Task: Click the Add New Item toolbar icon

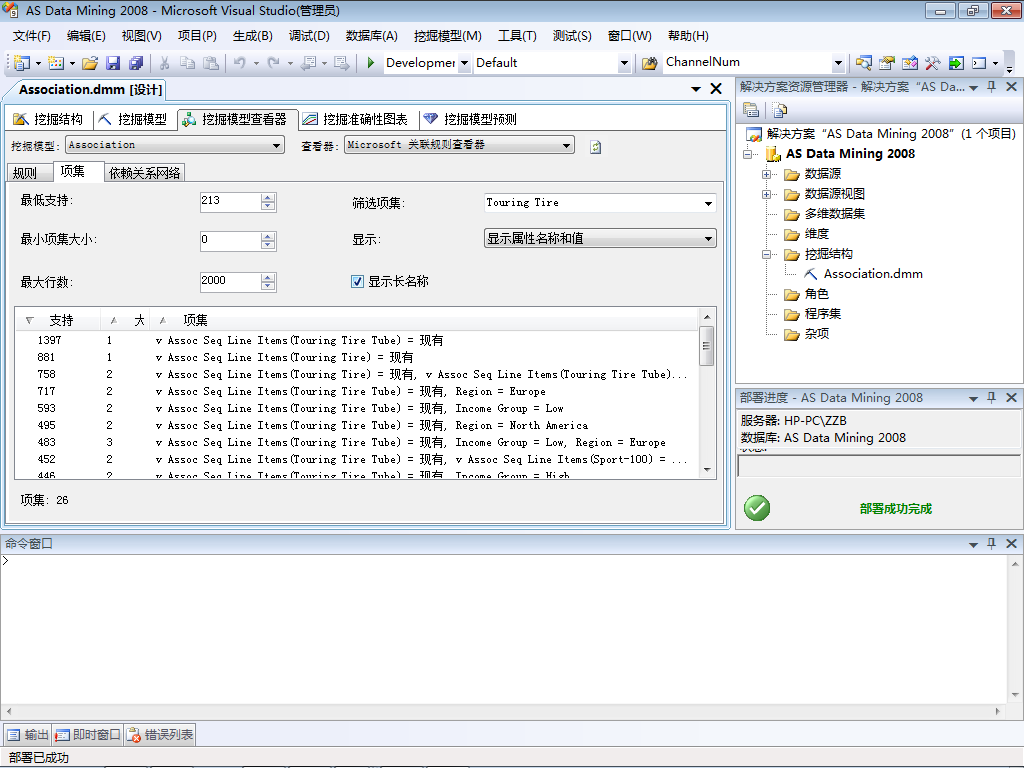Action: [x=56, y=63]
